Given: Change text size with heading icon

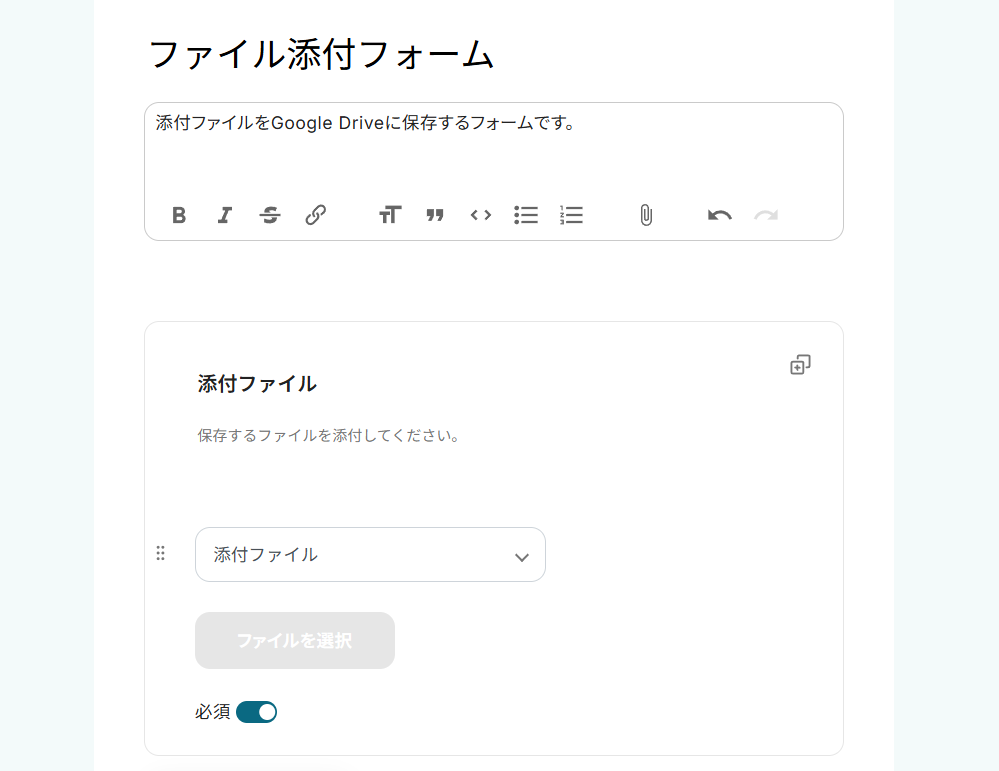Looking at the screenshot, I should point(390,215).
